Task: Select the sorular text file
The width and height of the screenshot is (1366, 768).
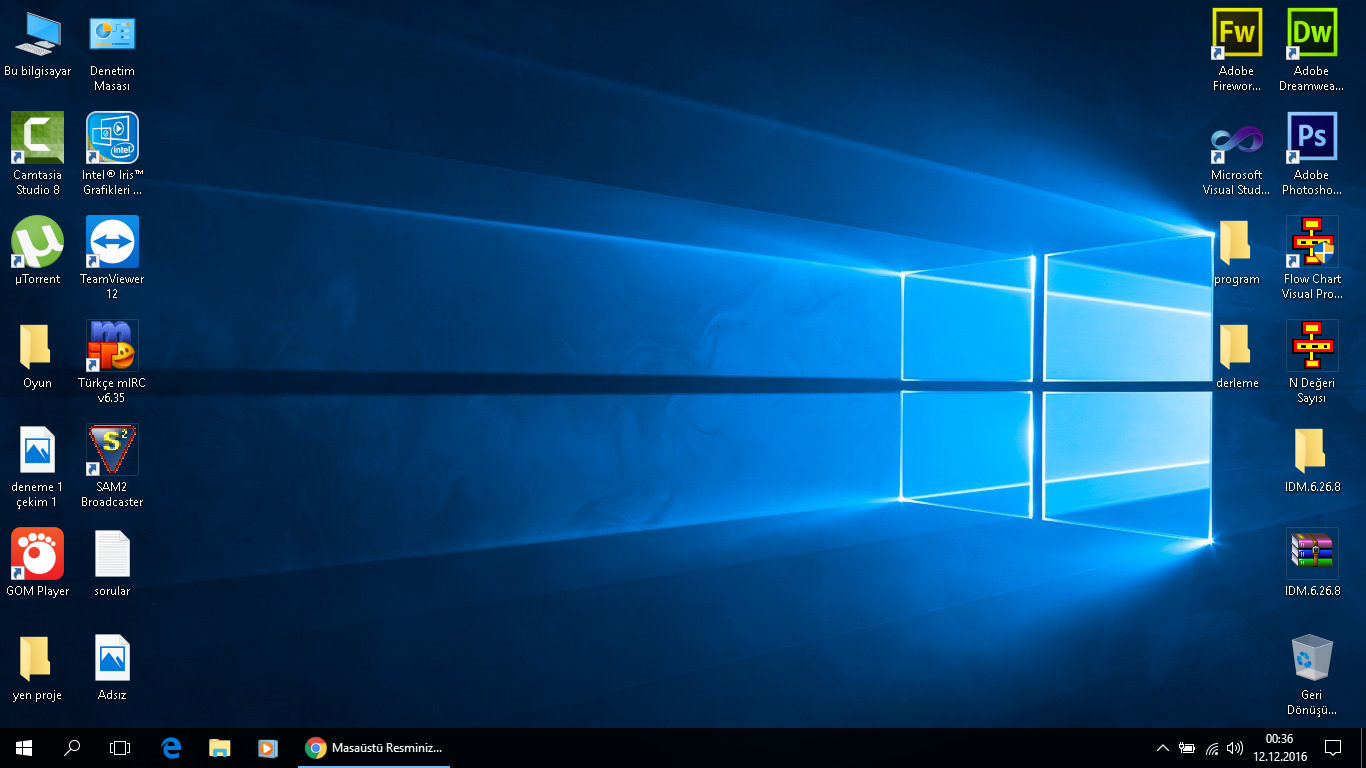Action: click(x=112, y=563)
